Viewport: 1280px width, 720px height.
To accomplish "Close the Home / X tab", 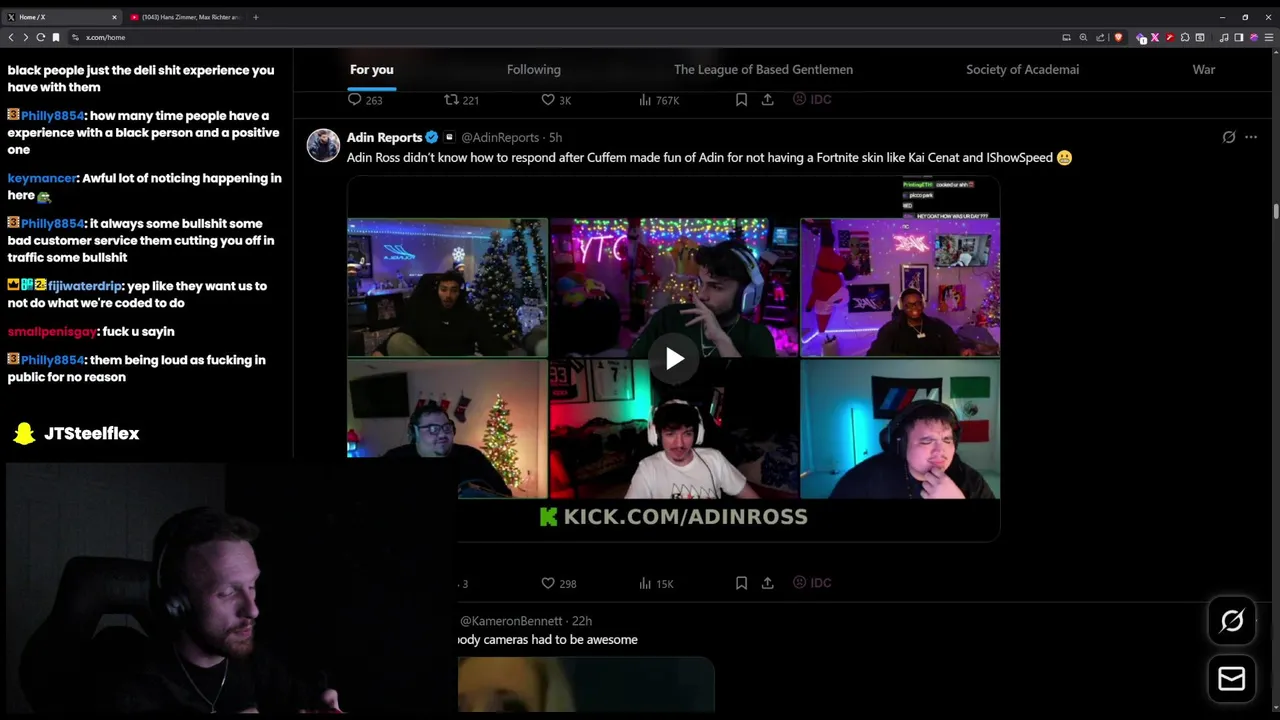I will click(x=114, y=17).
